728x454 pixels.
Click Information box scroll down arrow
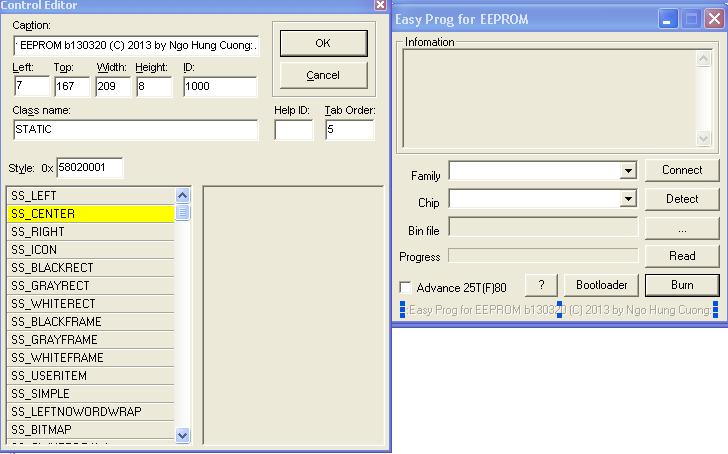coord(703,138)
